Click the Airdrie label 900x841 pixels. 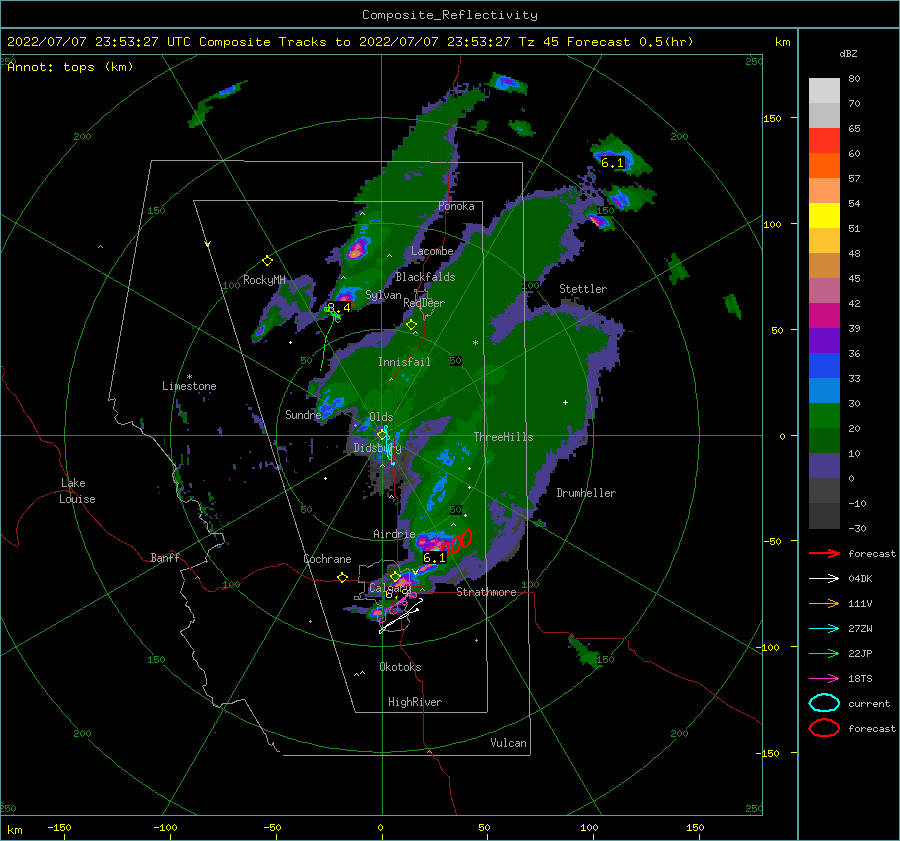[x=394, y=534]
